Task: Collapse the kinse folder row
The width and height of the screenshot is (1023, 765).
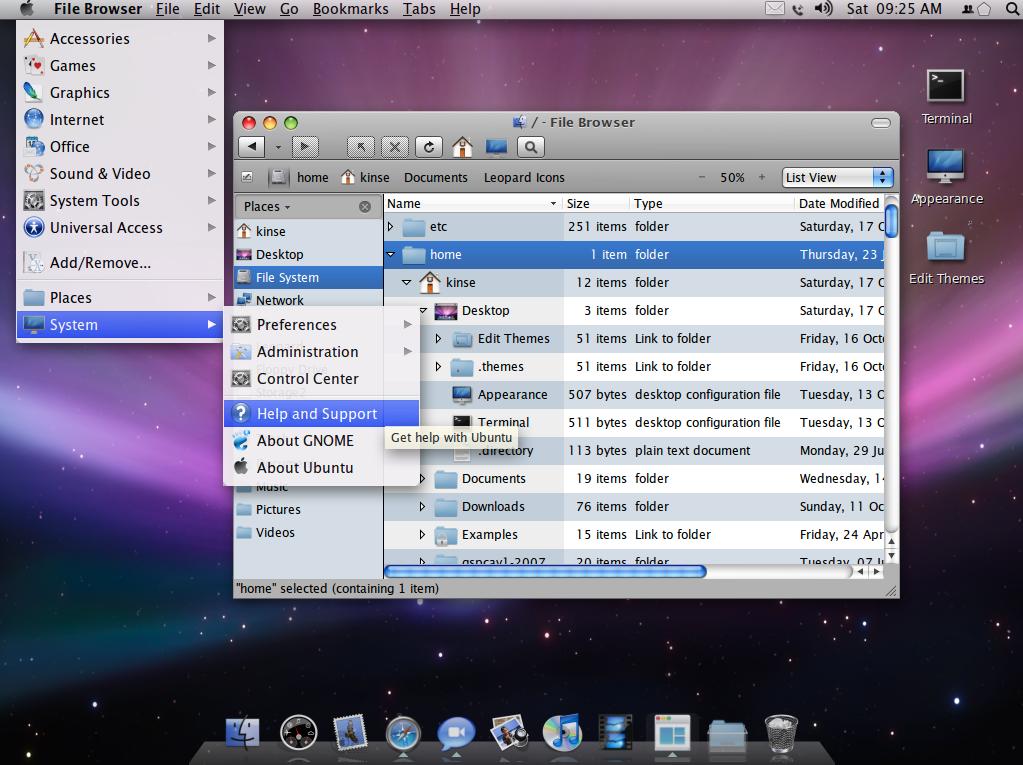Action: tap(406, 282)
